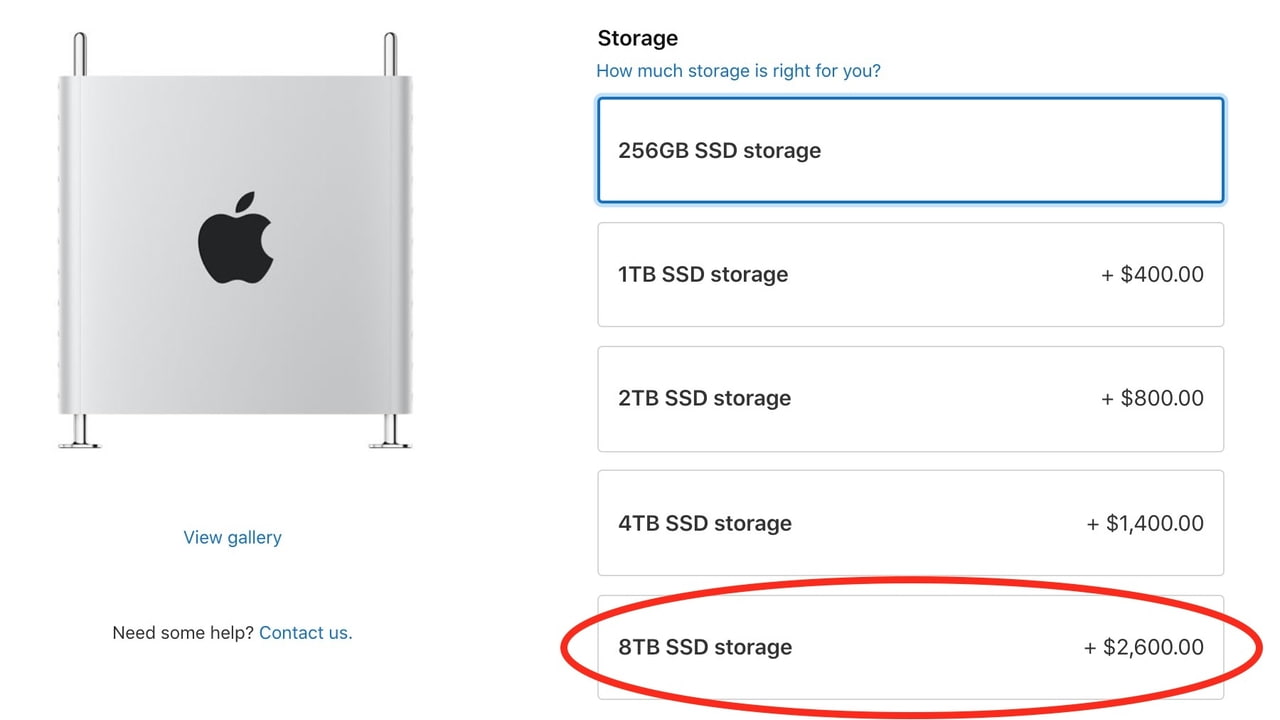Click the + $1,400.00 upgrade price
The width and height of the screenshot is (1280, 720).
click(x=1145, y=523)
